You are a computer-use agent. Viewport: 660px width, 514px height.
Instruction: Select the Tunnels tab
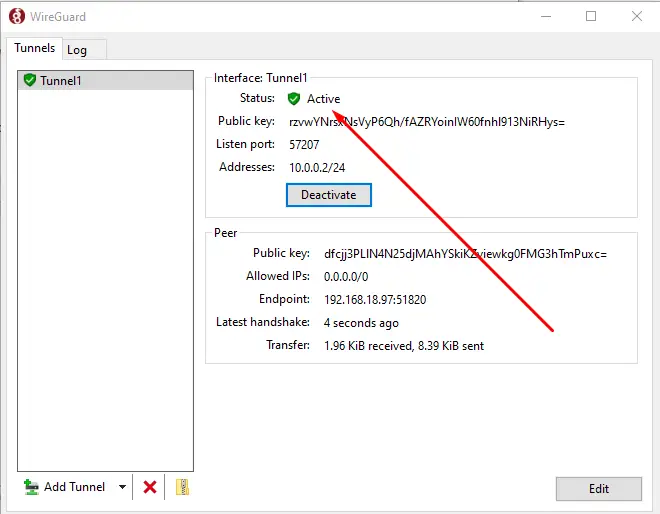[x=34, y=49]
